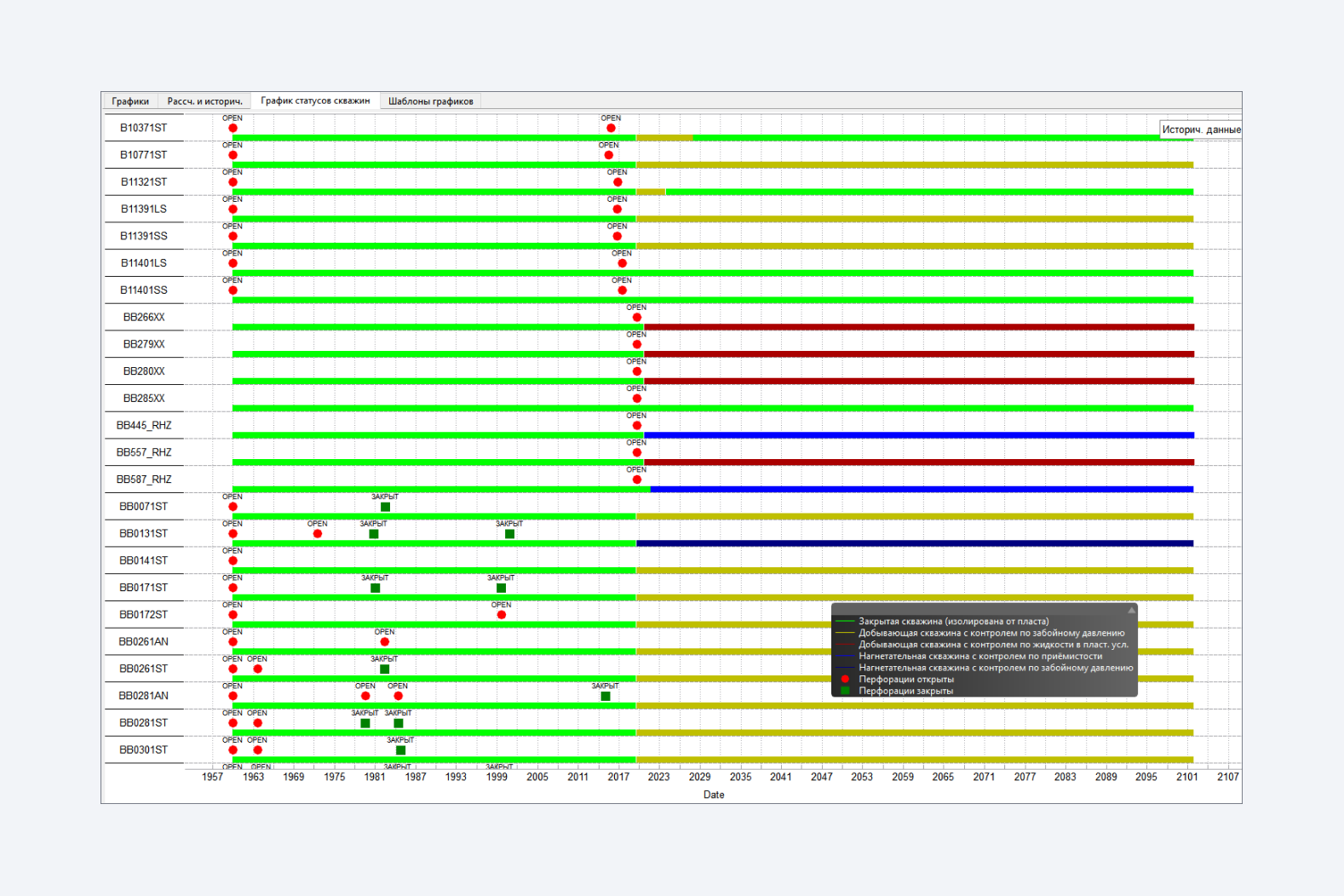Click OPEN marker on BB445_RHZ row
Screen dimensions: 1344x896
point(636,425)
